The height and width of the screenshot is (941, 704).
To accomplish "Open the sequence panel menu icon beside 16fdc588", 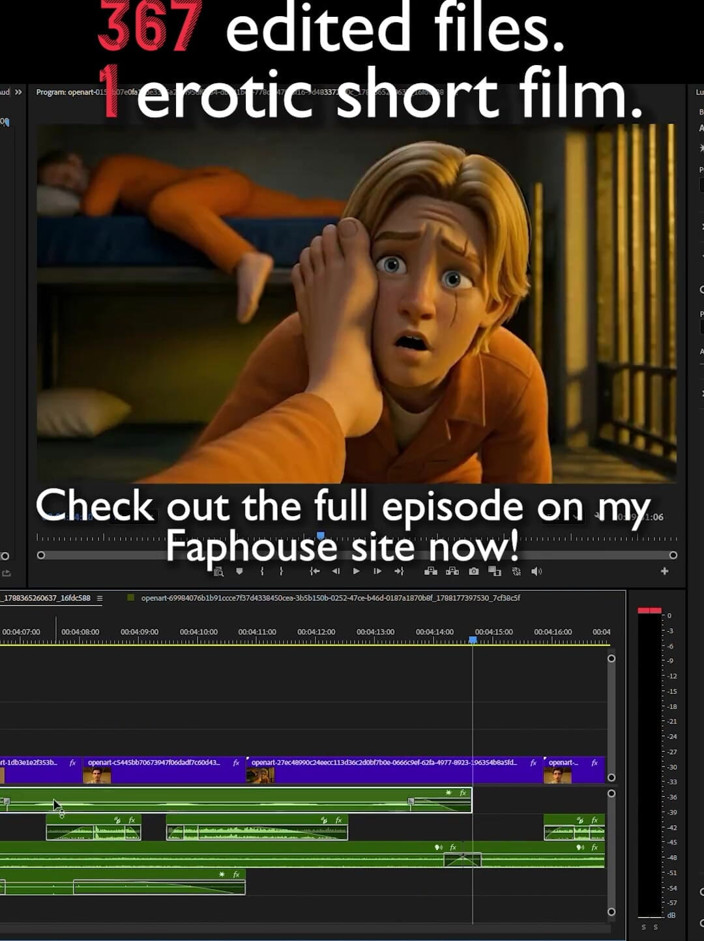I will tap(100, 598).
